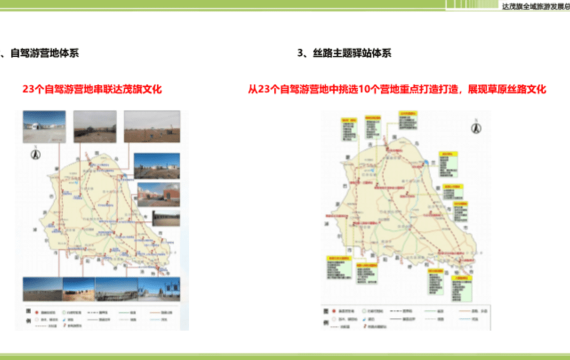
Task: Open the railing structure photo in bottom strip
Action: [117, 289]
